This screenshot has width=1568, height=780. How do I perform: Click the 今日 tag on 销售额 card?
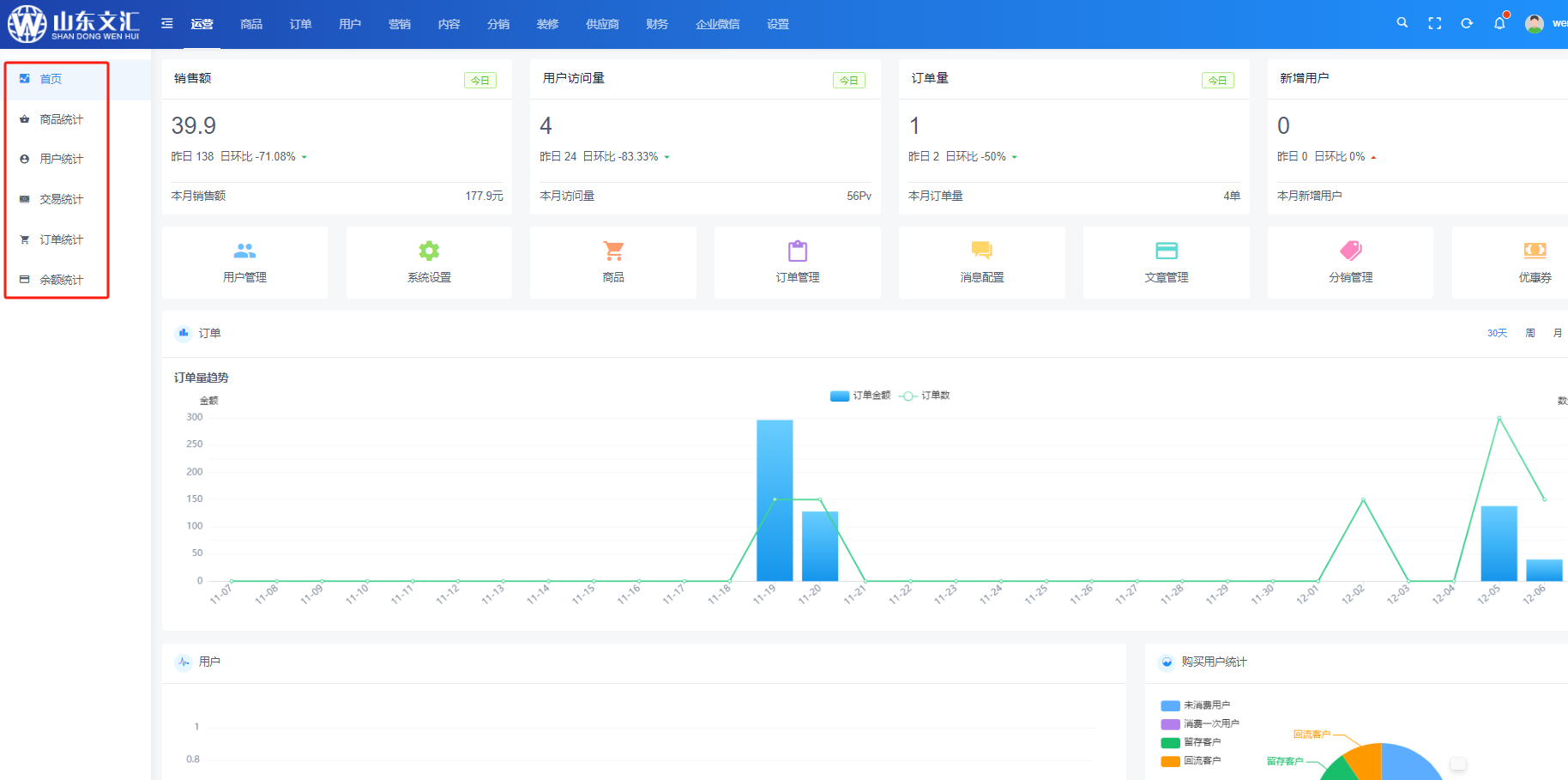tap(480, 81)
